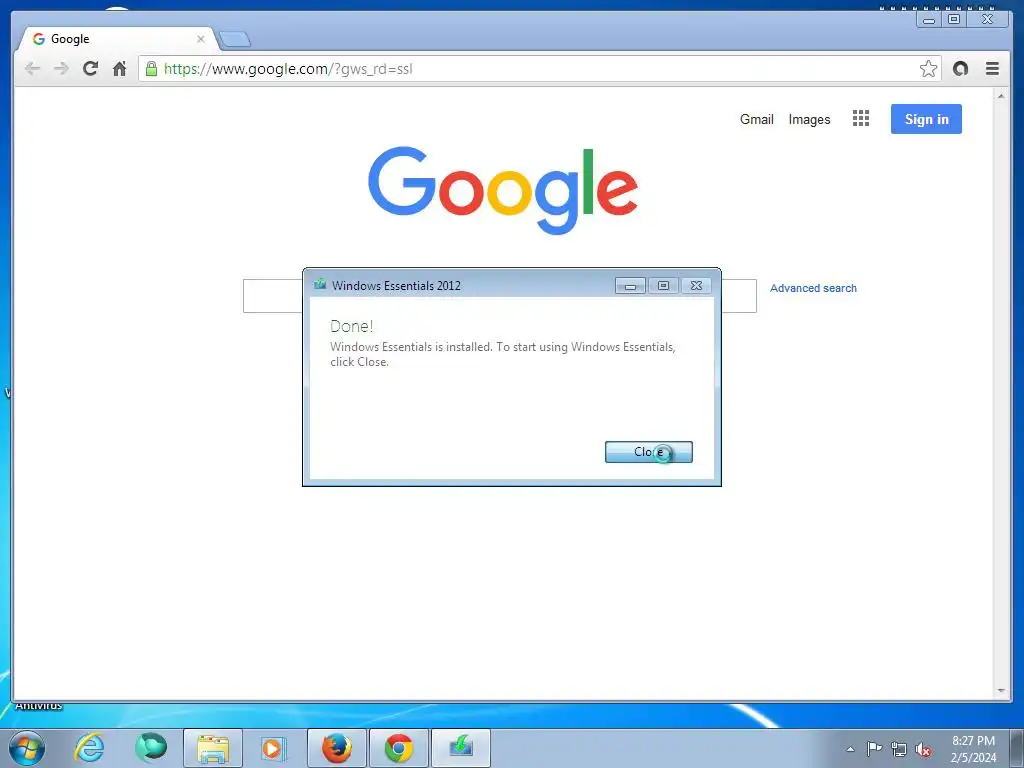
Task: Open Windows Explorer from the taskbar
Action: [x=213, y=748]
